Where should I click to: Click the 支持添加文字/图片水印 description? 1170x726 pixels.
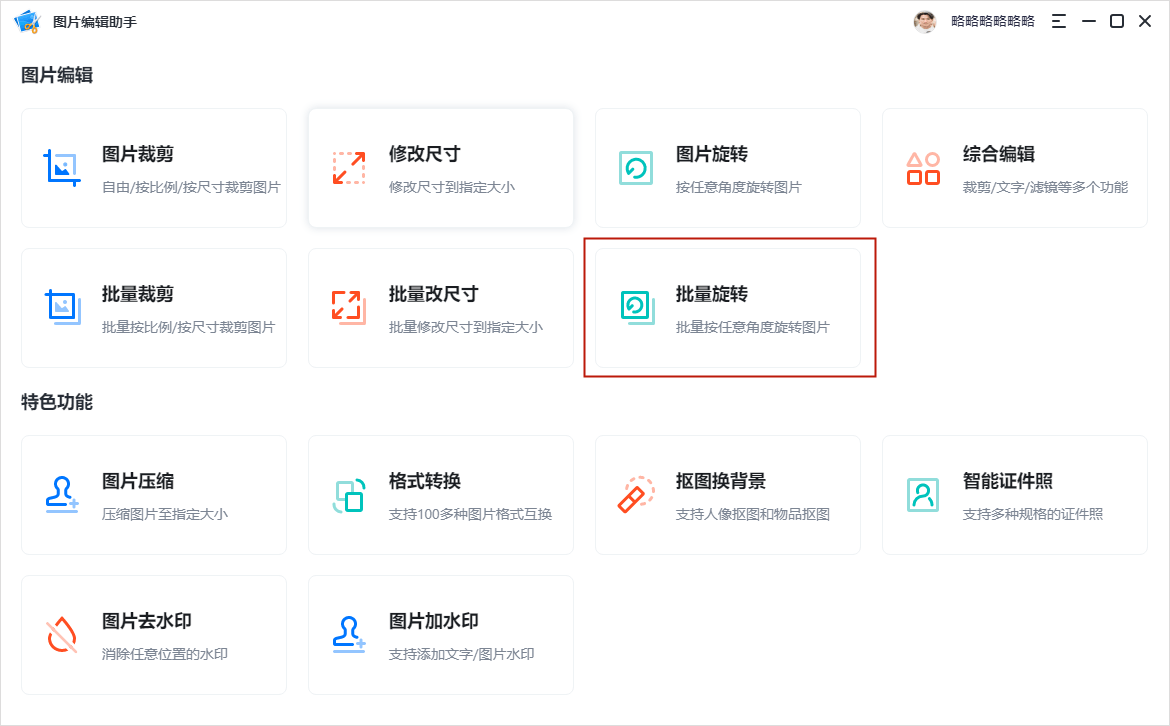tap(461, 654)
